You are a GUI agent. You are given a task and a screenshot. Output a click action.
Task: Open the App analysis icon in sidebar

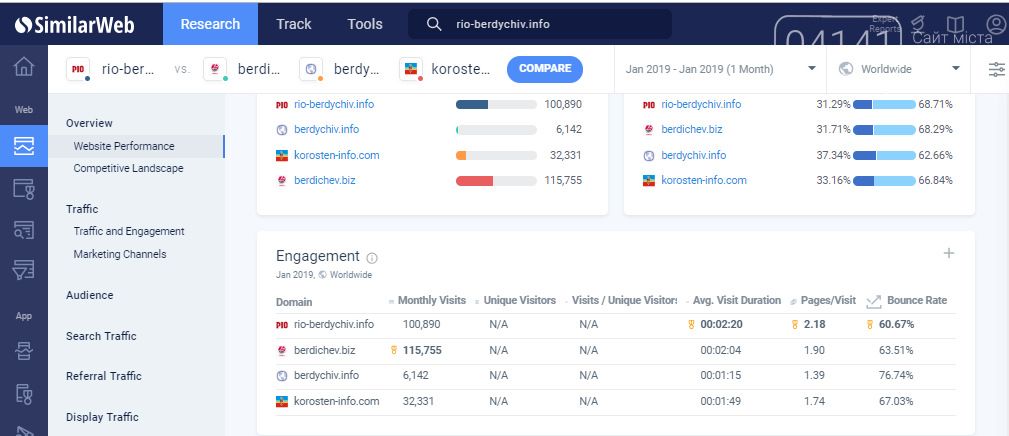click(x=24, y=352)
